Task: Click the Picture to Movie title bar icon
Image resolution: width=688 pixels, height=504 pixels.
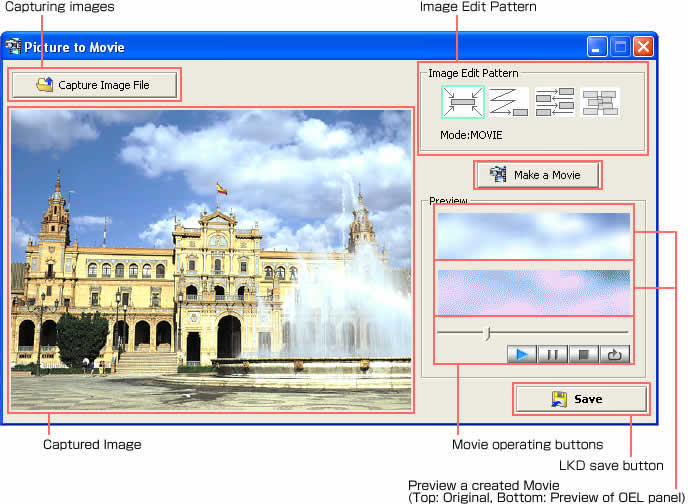Action: coord(14,47)
